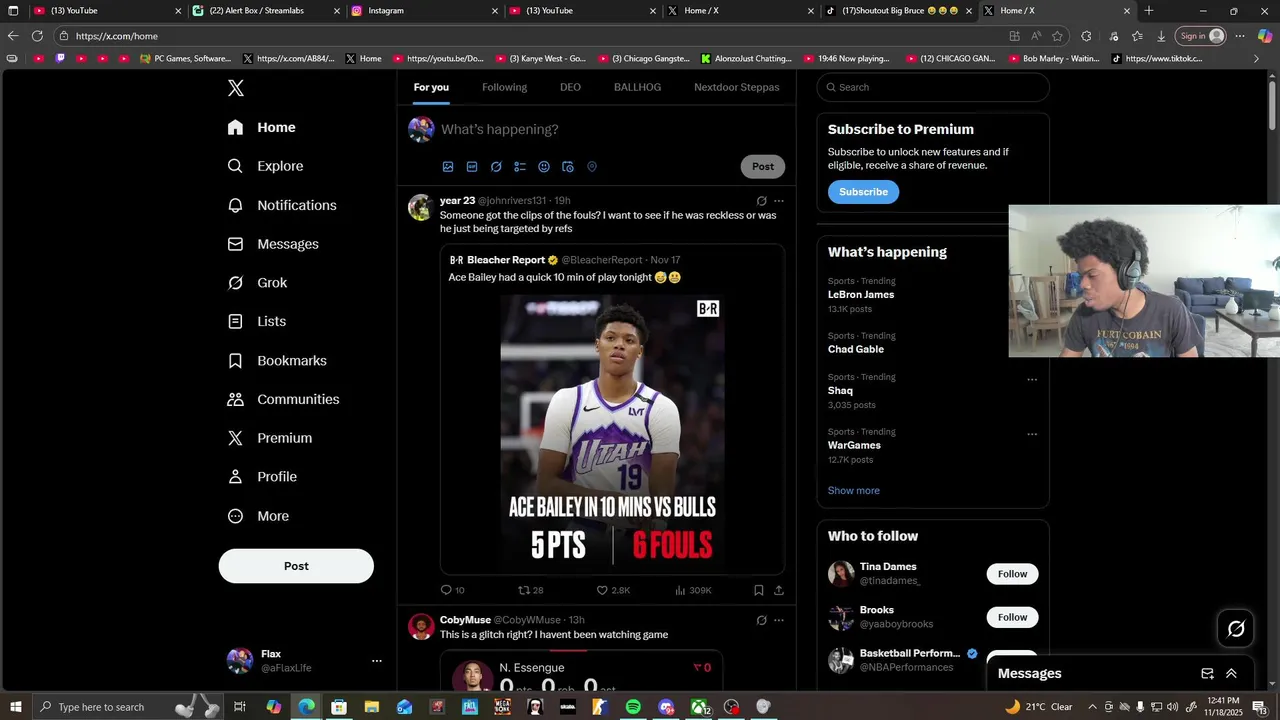Open Bookmarks from the sidebar
This screenshot has width=1280, height=720.
[x=277, y=361]
